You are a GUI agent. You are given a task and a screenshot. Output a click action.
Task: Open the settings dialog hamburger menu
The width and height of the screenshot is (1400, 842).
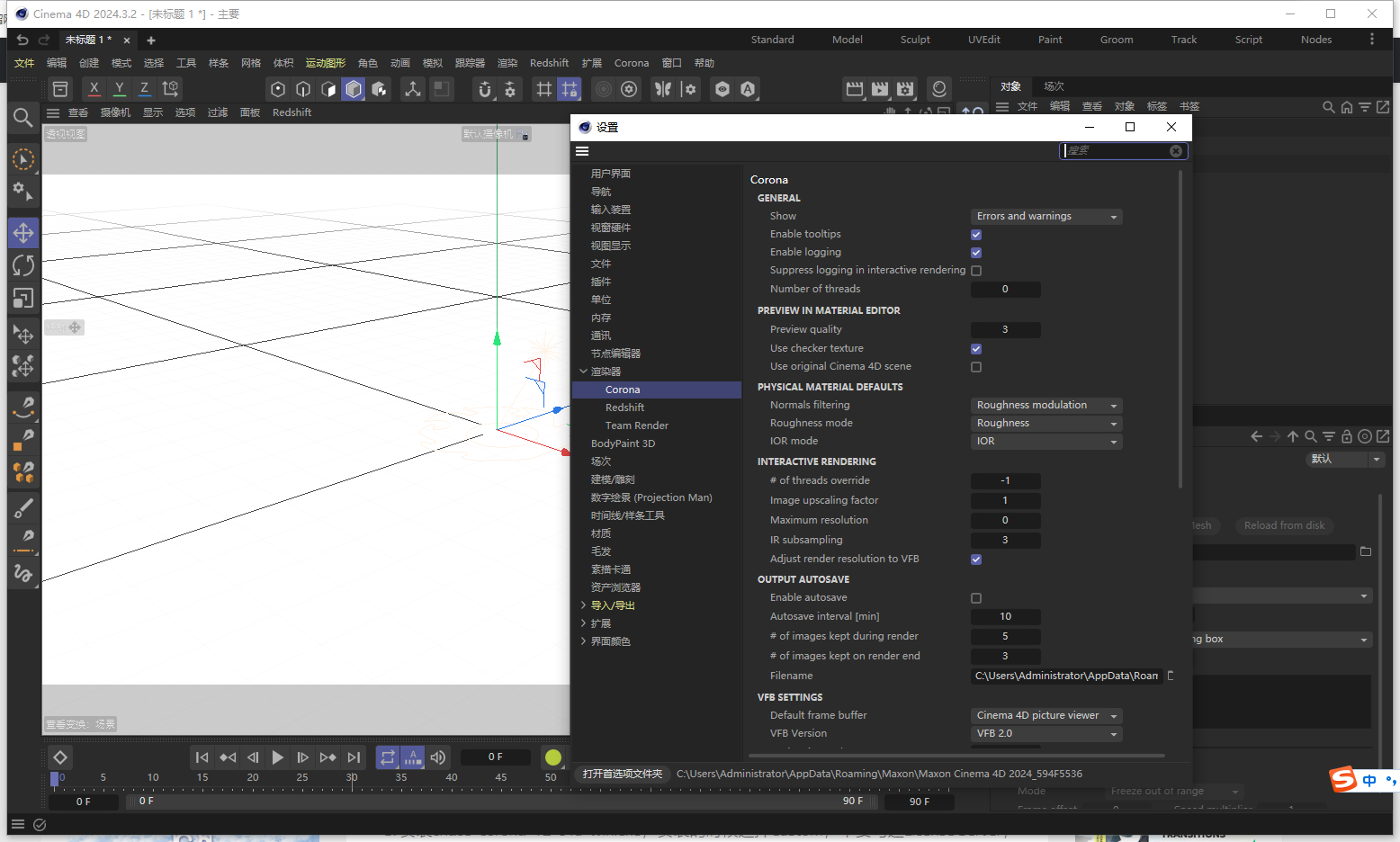click(x=582, y=151)
